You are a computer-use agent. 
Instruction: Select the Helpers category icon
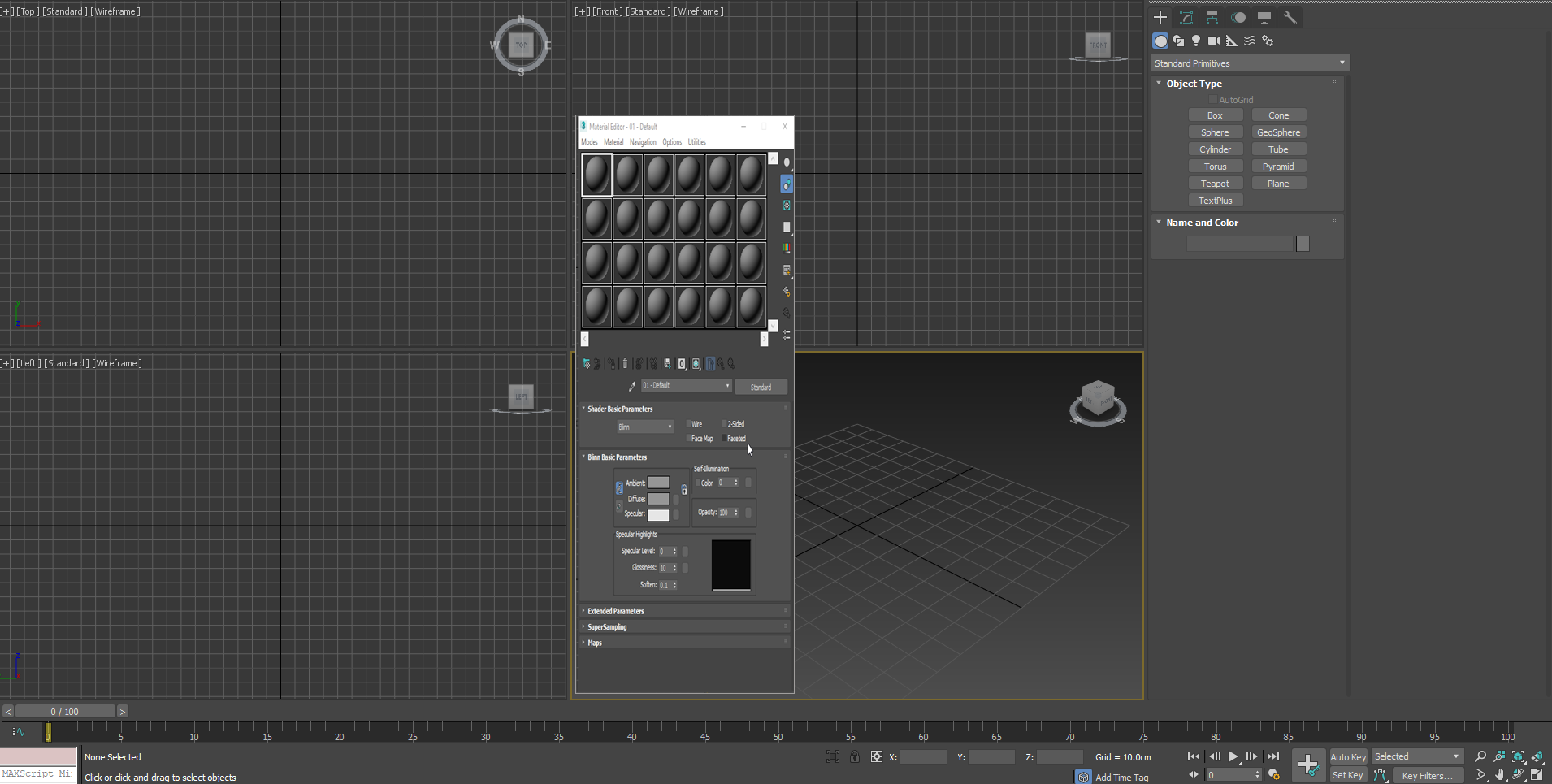1232,41
